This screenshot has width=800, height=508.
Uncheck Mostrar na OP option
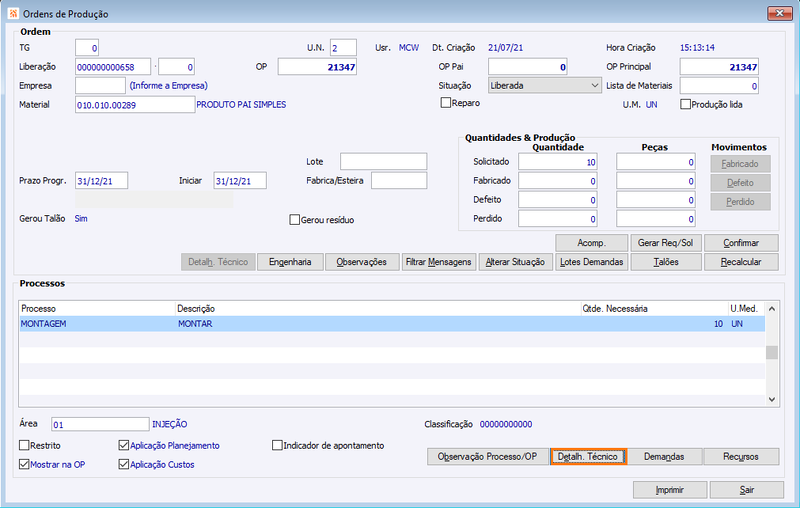point(24,464)
